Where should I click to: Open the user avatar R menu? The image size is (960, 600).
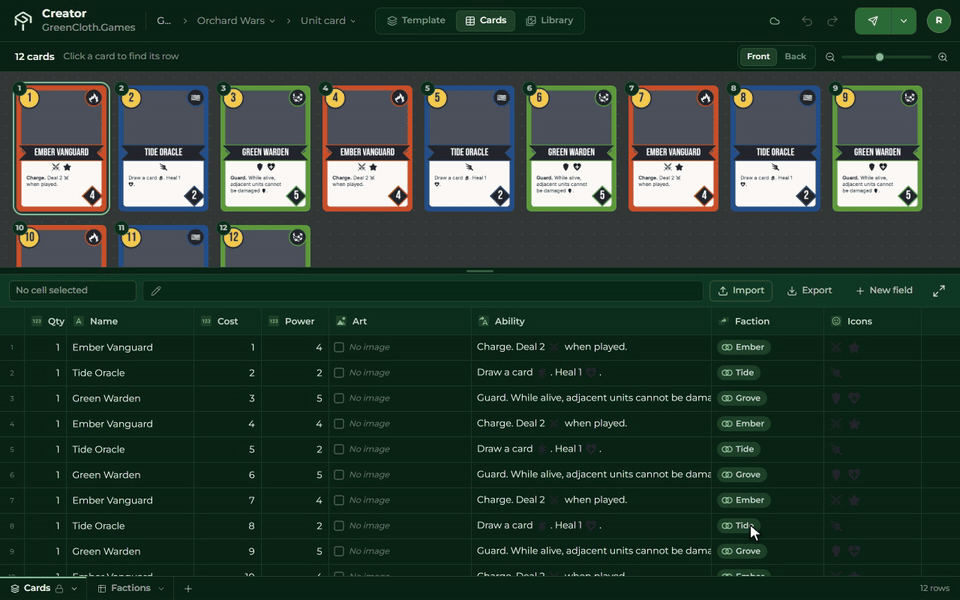(x=939, y=21)
